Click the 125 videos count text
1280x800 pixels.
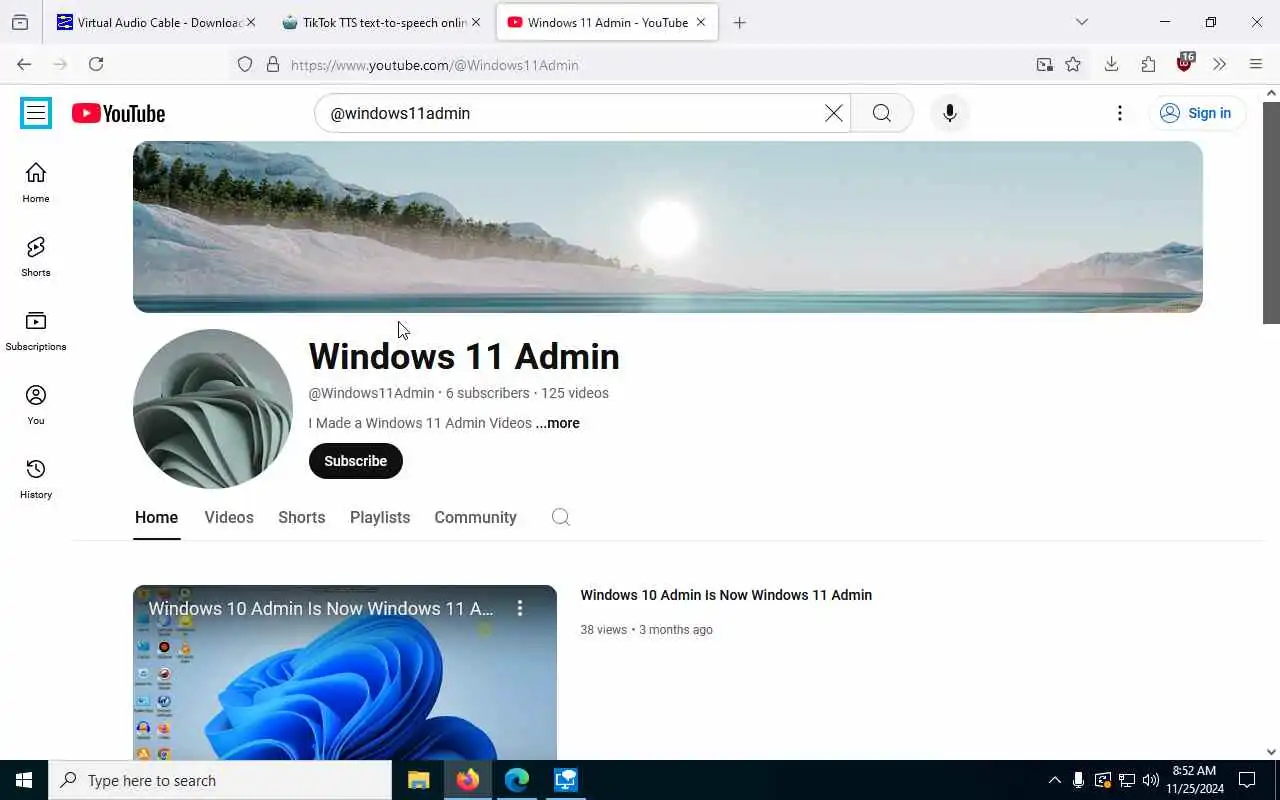click(575, 393)
